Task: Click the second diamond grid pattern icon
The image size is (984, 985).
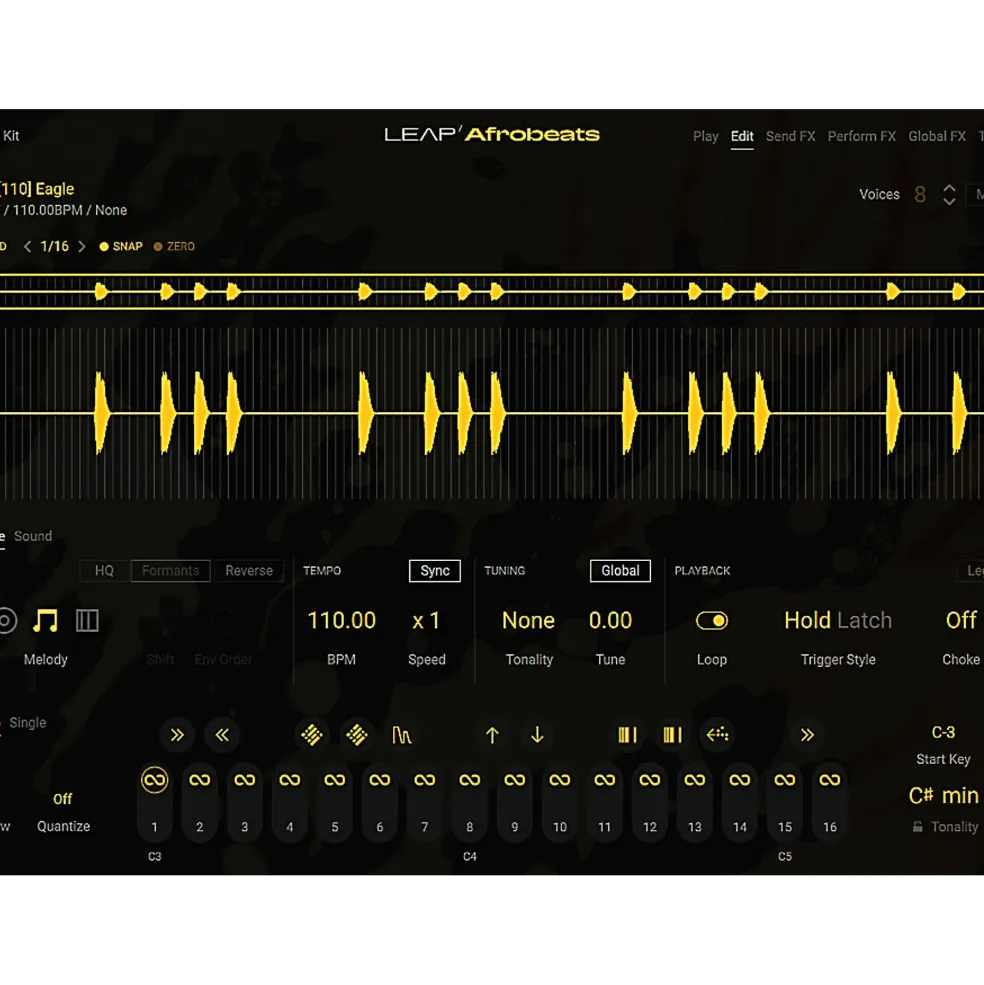Action: [x=356, y=734]
